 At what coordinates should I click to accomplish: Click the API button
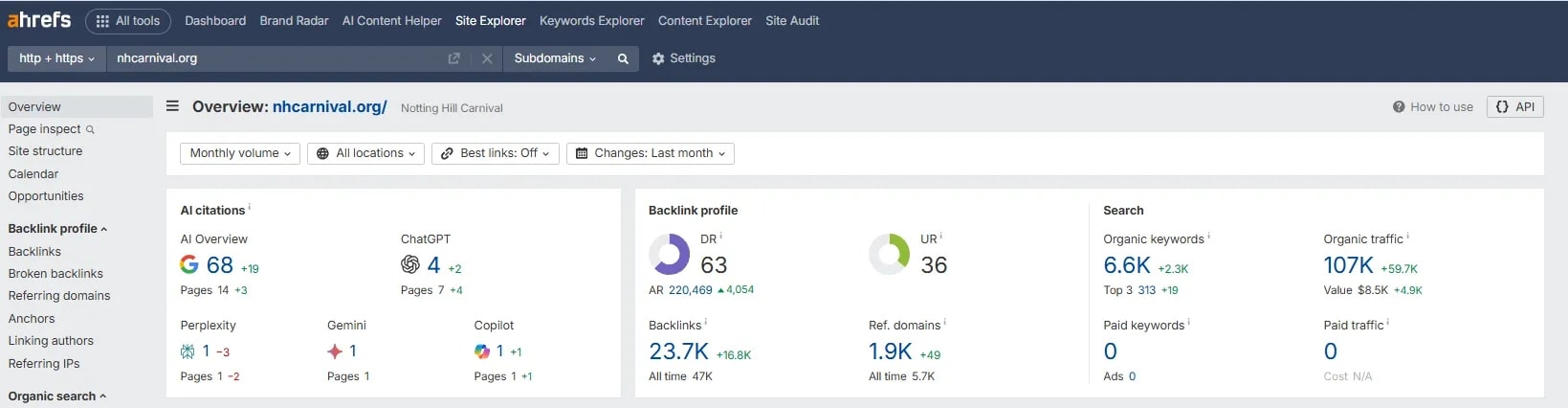click(x=1515, y=107)
